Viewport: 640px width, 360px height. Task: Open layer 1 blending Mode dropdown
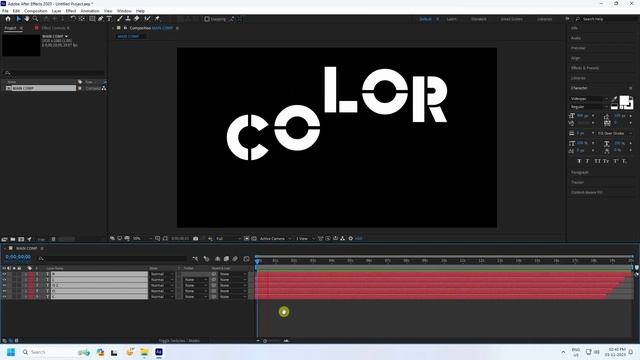[162, 274]
